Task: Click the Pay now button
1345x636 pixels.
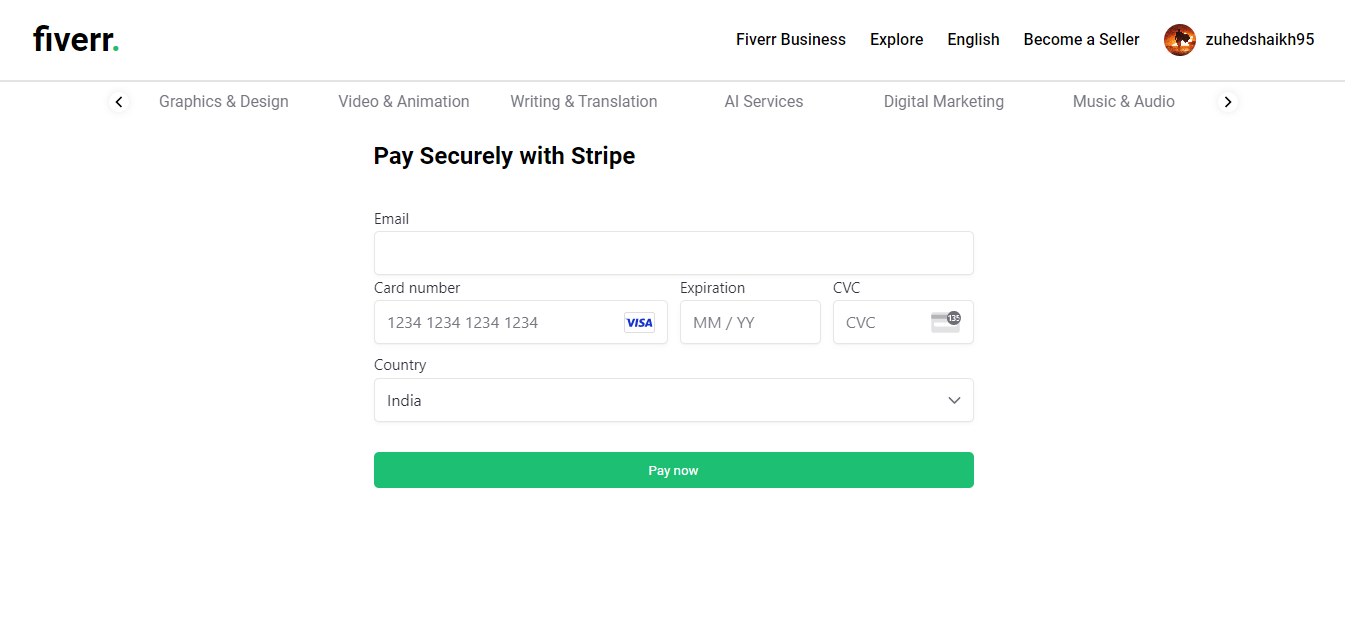Action: [674, 470]
